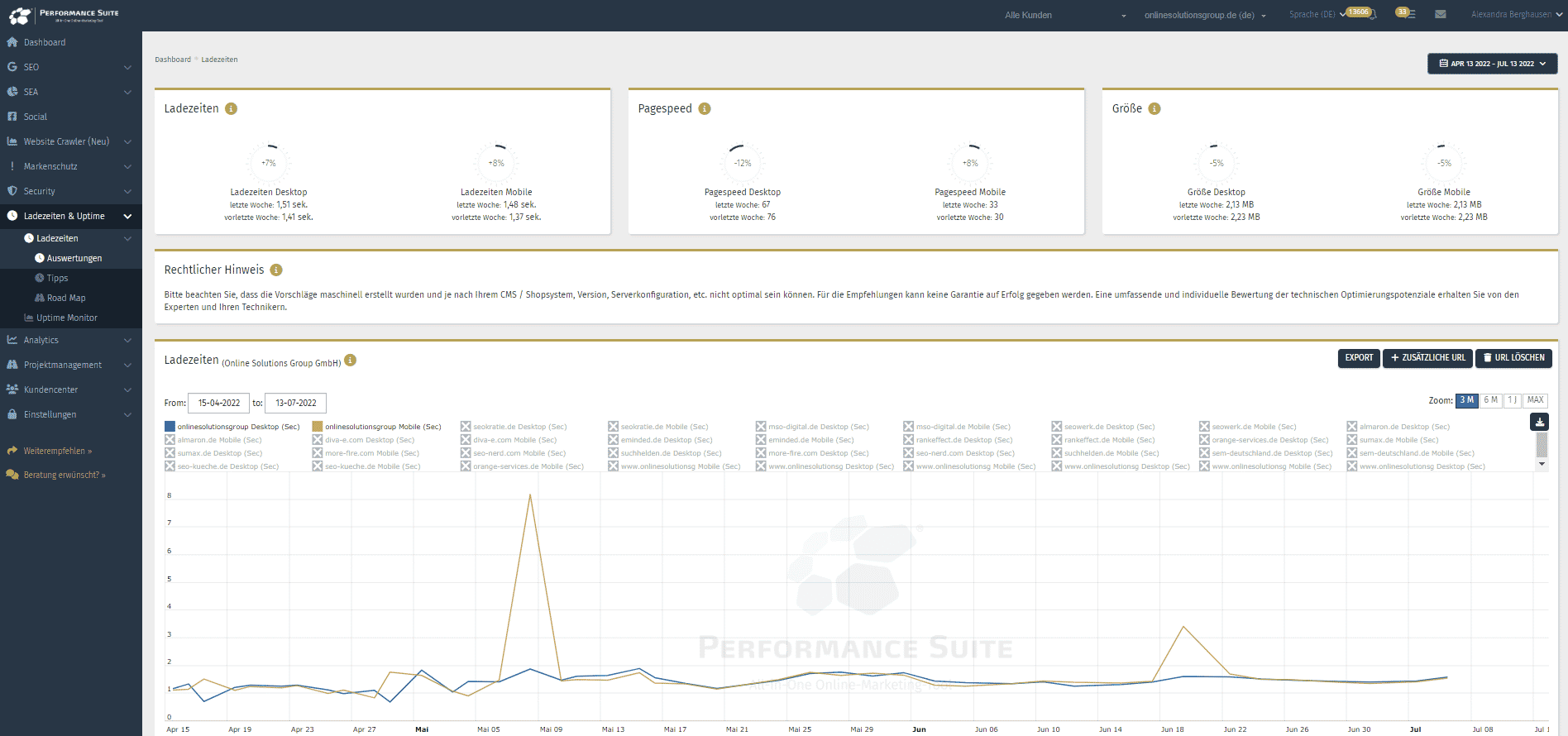Enable seowerk.de Desktop (Sec) series
The image size is (1568, 736).
[x=1103, y=427]
